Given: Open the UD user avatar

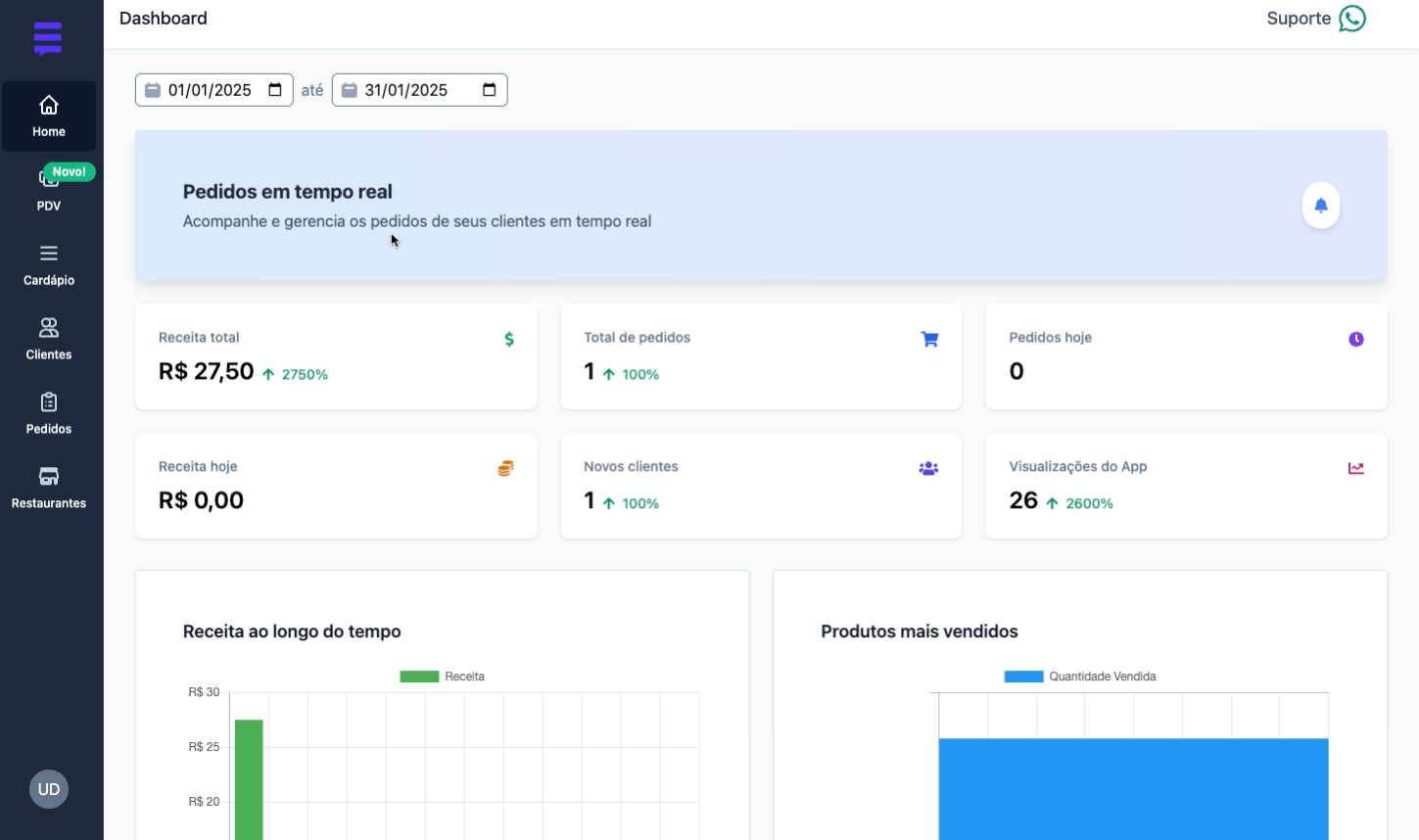Looking at the screenshot, I should [49, 789].
